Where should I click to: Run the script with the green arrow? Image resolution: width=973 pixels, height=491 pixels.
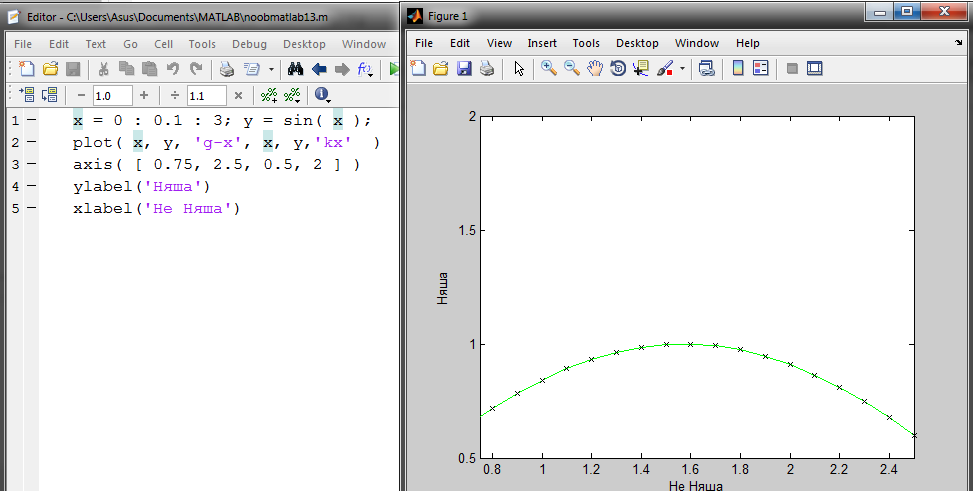click(393, 69)
